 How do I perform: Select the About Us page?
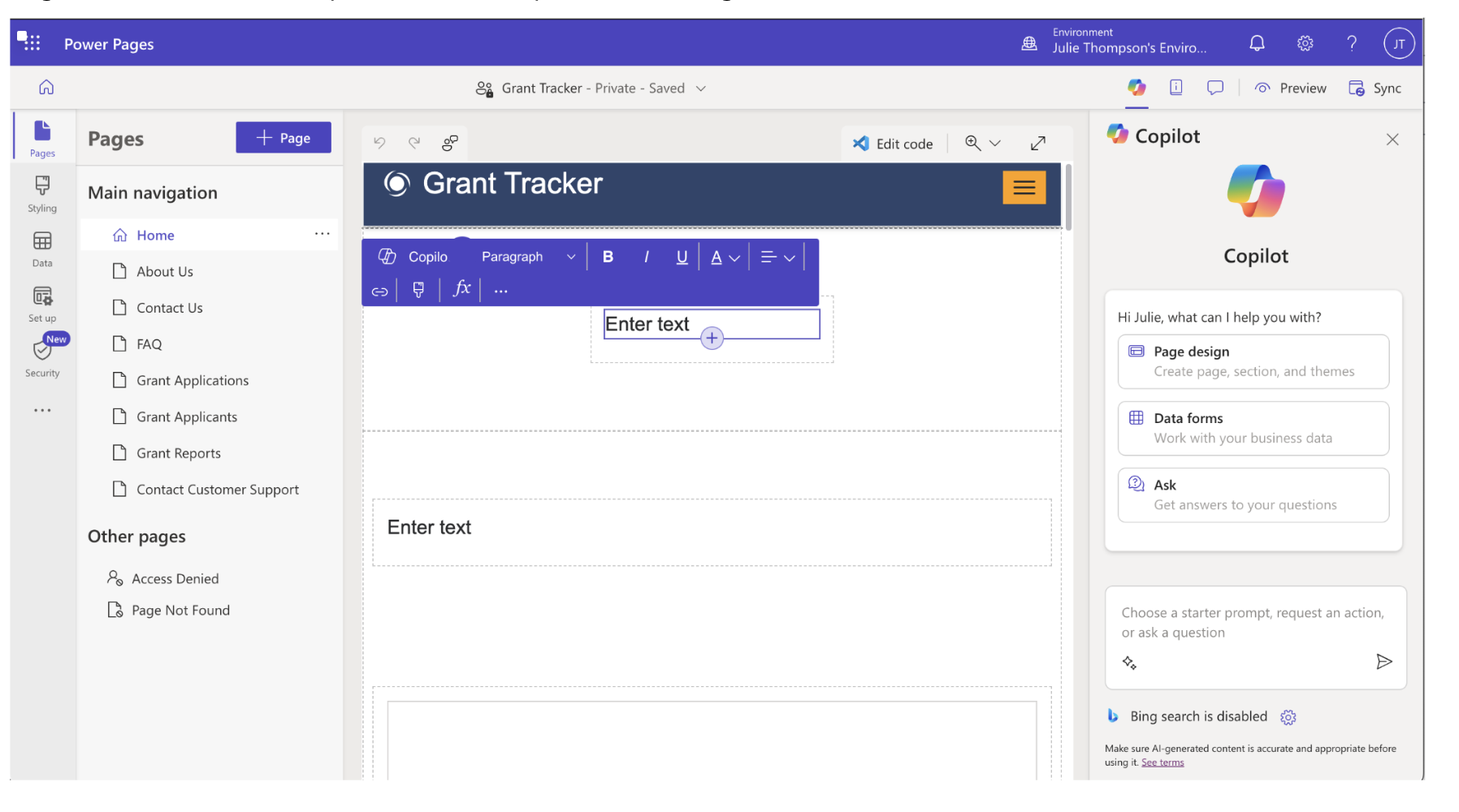pos(165,271)
